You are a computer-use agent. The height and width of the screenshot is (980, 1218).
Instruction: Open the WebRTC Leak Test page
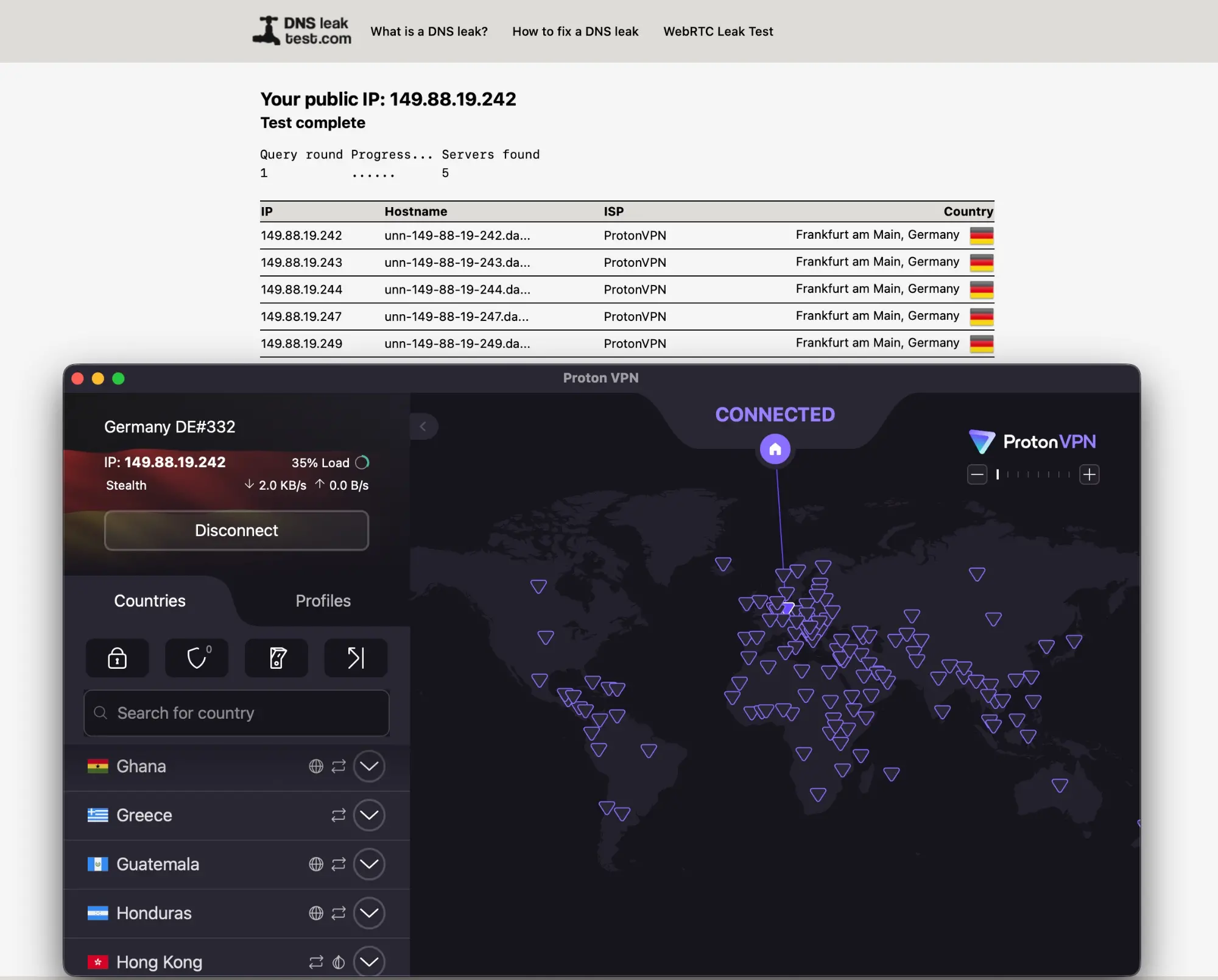(x=718, y=31)
